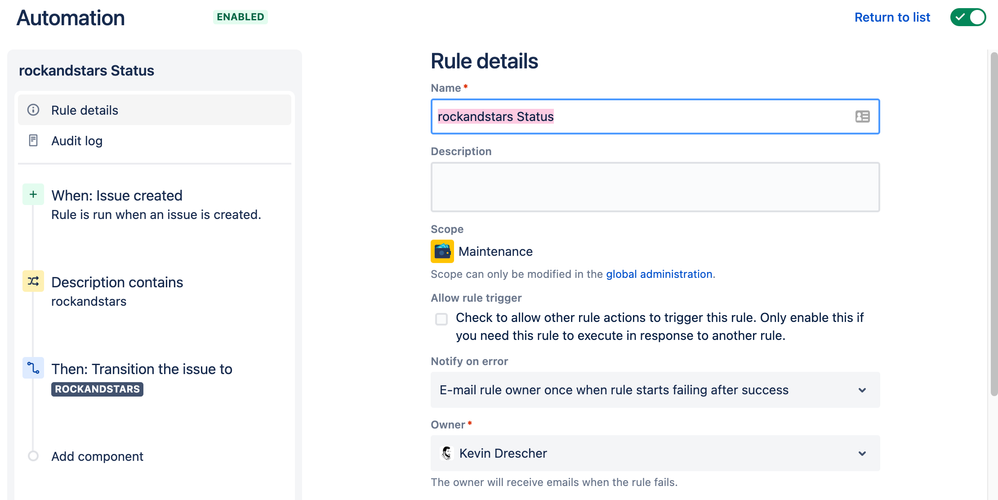Check the Allow rule trigger checkbox
The width and height of the screenshot is (998, 500).
click(441, 319)
